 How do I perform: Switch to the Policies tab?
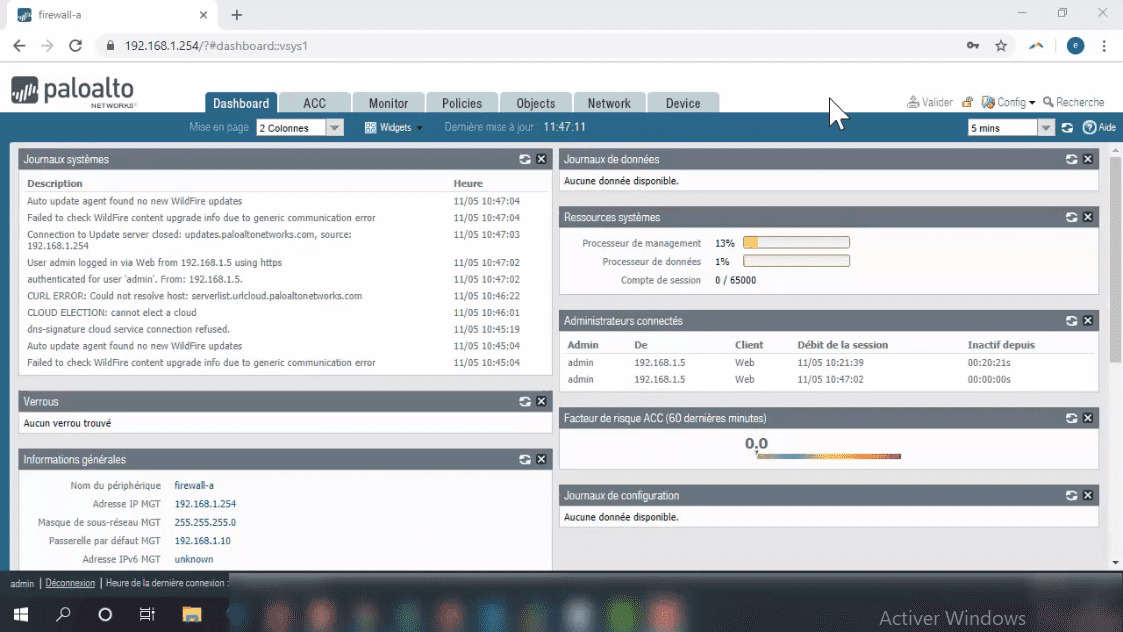coord(461,102)
